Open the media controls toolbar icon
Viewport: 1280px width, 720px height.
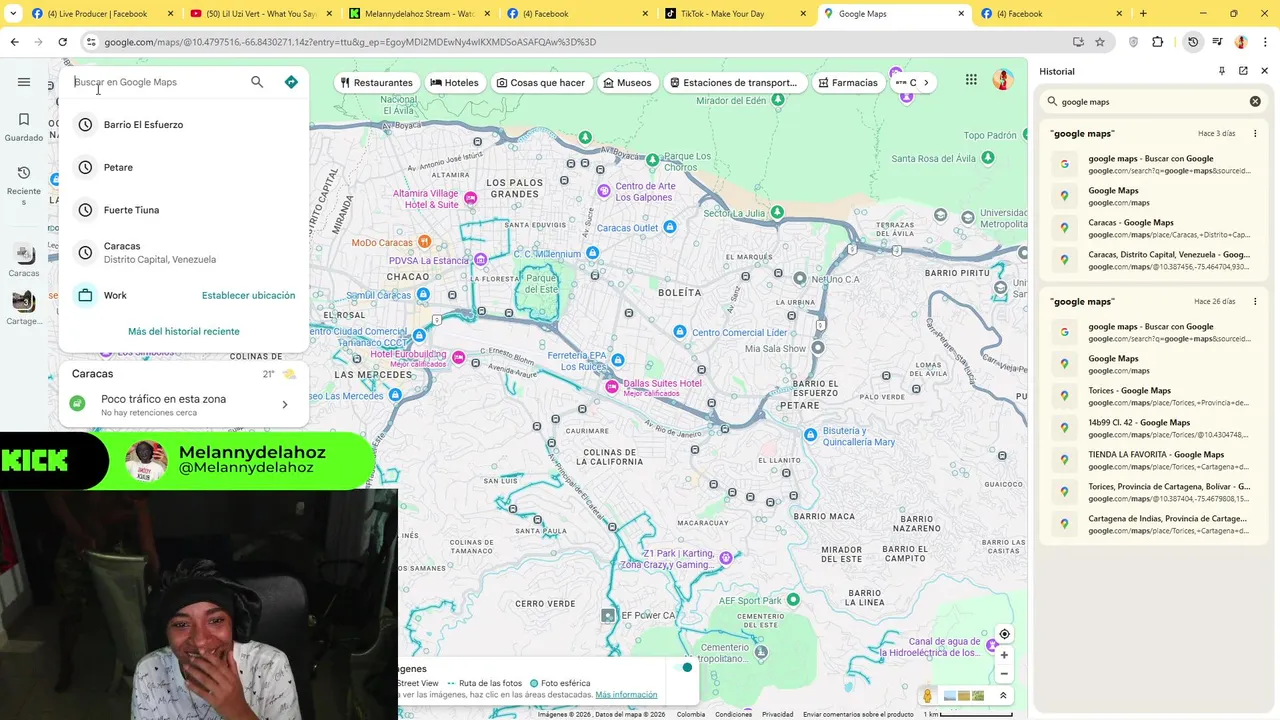click(1217, 42)
